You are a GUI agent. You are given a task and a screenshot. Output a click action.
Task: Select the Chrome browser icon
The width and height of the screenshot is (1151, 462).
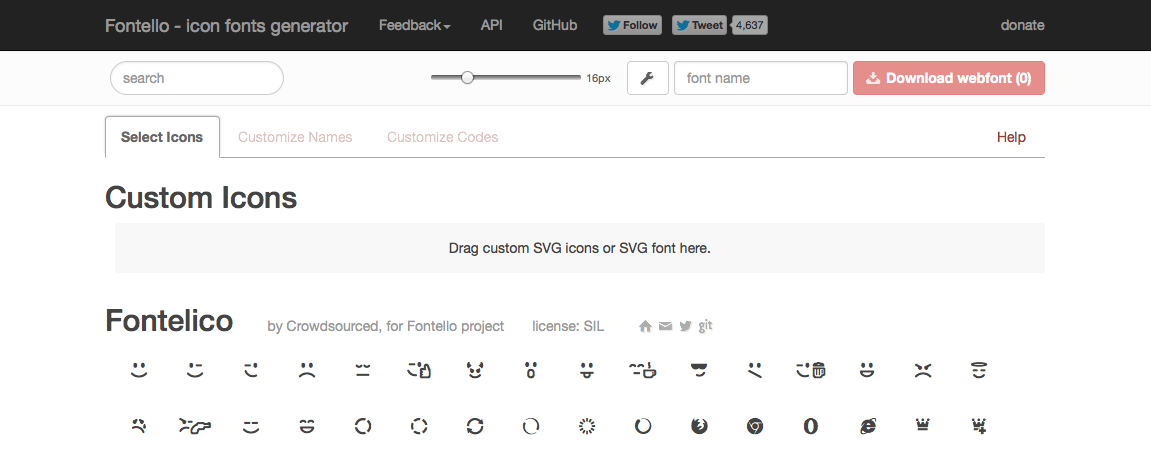tap(755, 426)
